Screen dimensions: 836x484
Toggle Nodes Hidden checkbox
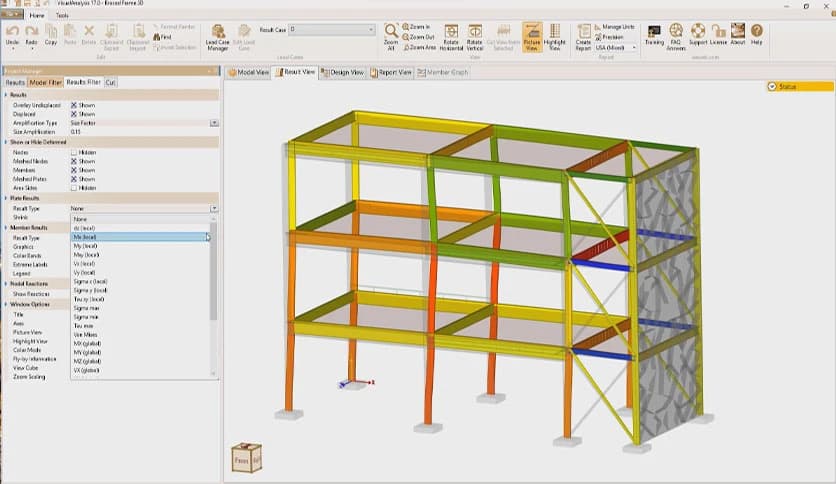click(74, 152)
